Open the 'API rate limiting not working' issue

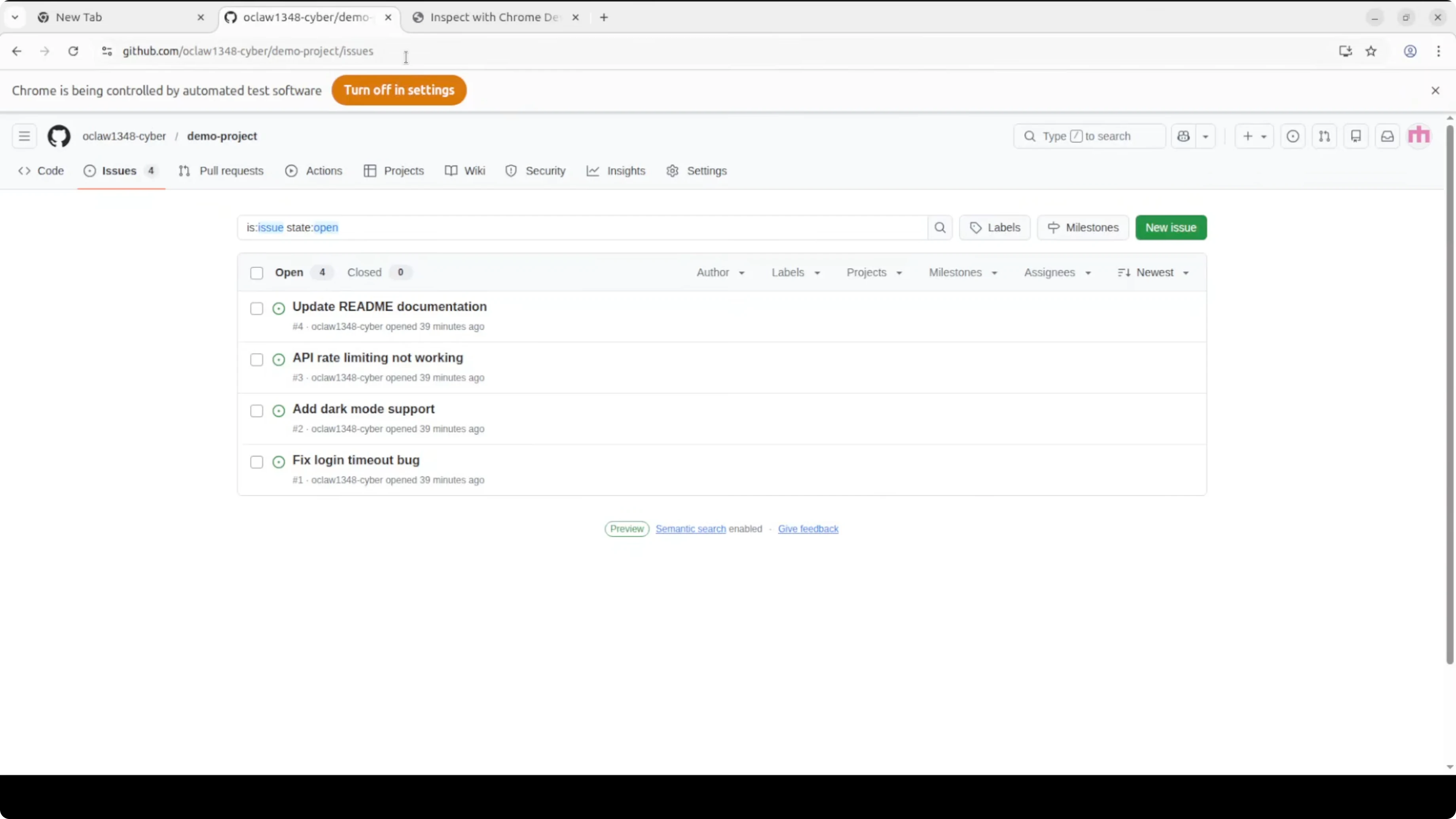(x=377, y=358)
